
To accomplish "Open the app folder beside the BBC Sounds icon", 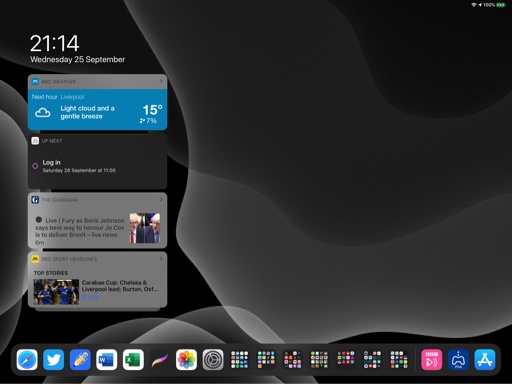I will point(399,360).
